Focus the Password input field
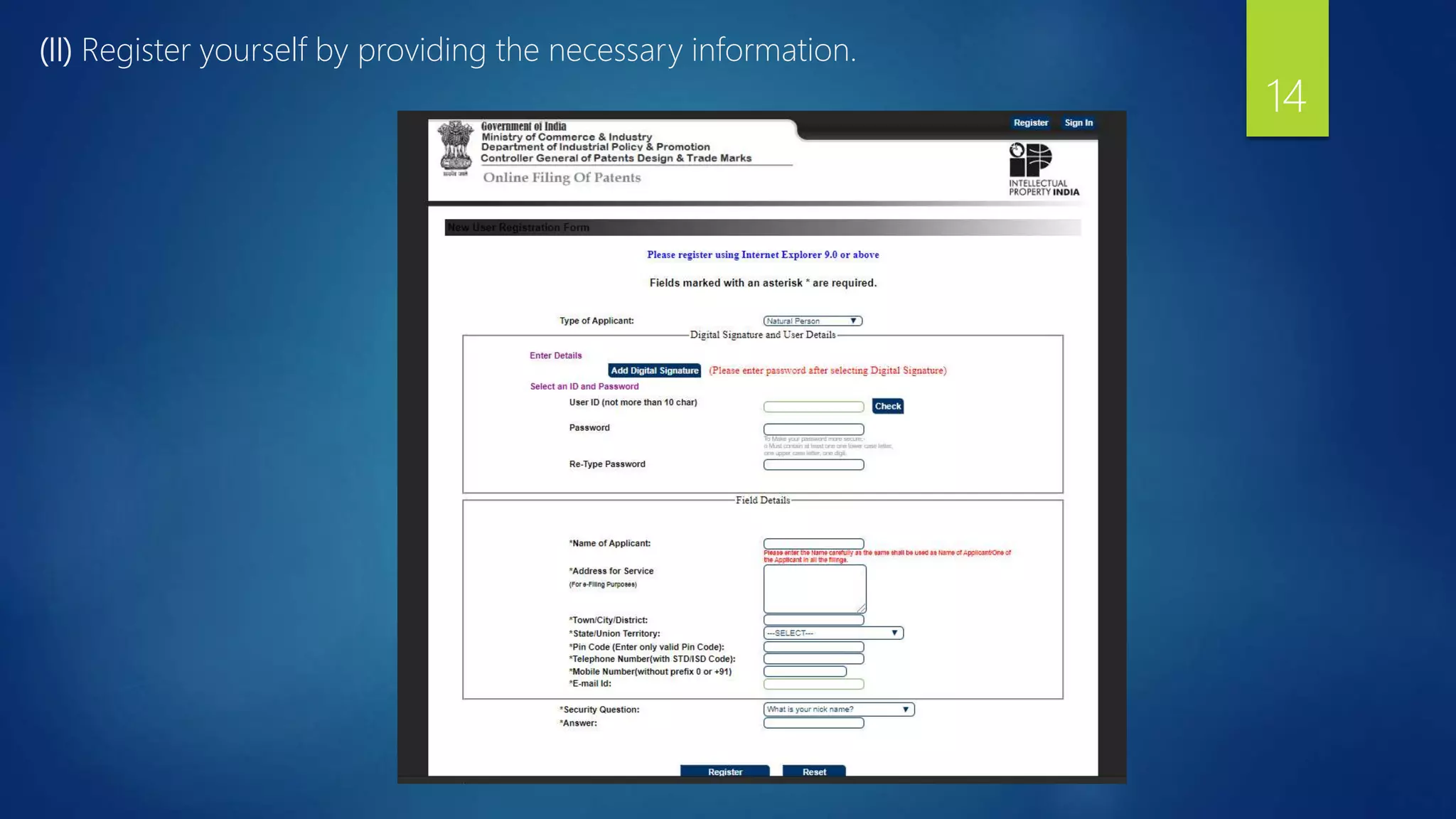This screenshot has width=1456, height=819. (813, 429)
